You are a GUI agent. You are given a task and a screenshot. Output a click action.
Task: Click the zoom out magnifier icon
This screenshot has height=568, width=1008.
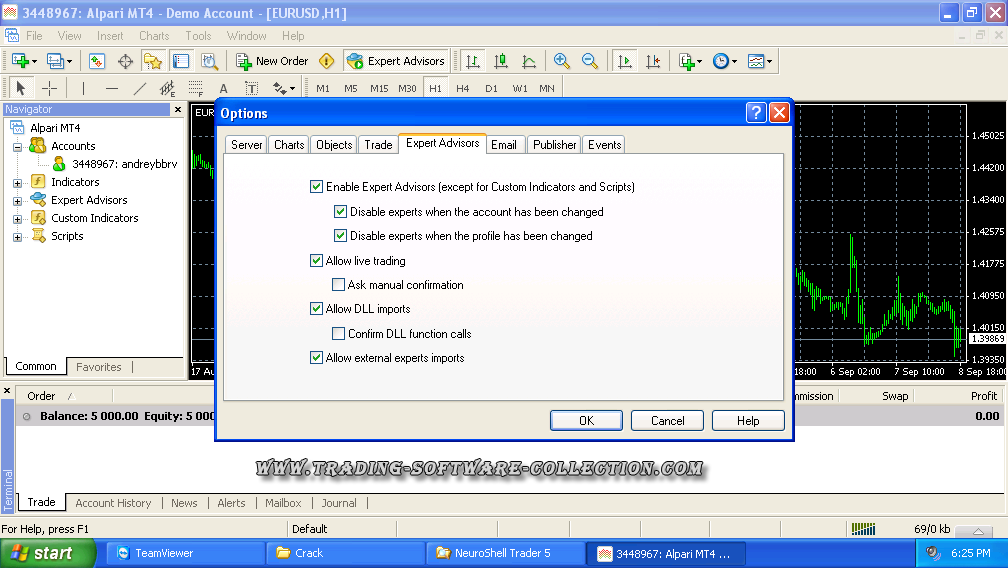(590, 61)
